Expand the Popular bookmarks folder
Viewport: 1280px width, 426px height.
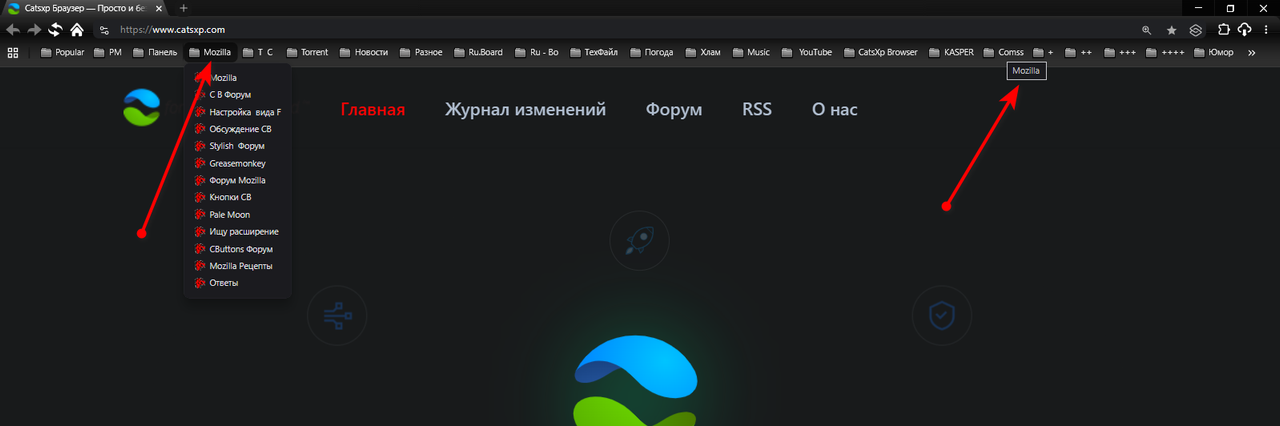62,52
